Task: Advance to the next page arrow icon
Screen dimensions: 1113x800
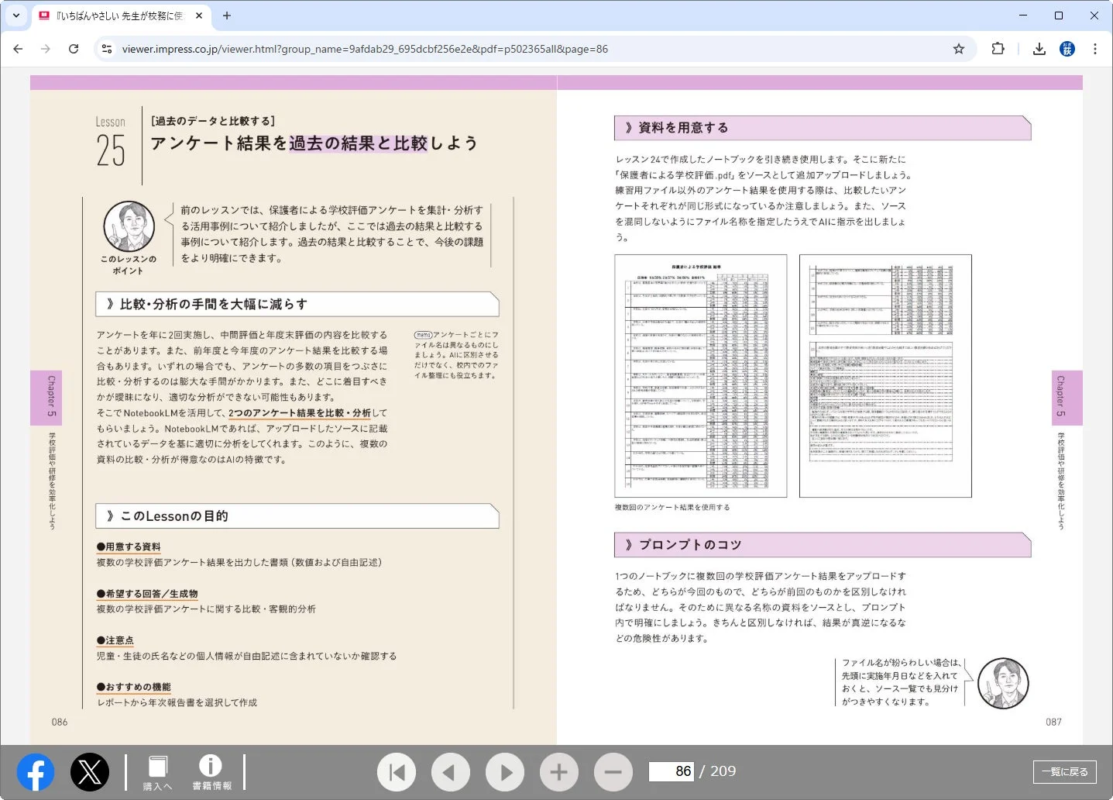Action: (504, 771)
